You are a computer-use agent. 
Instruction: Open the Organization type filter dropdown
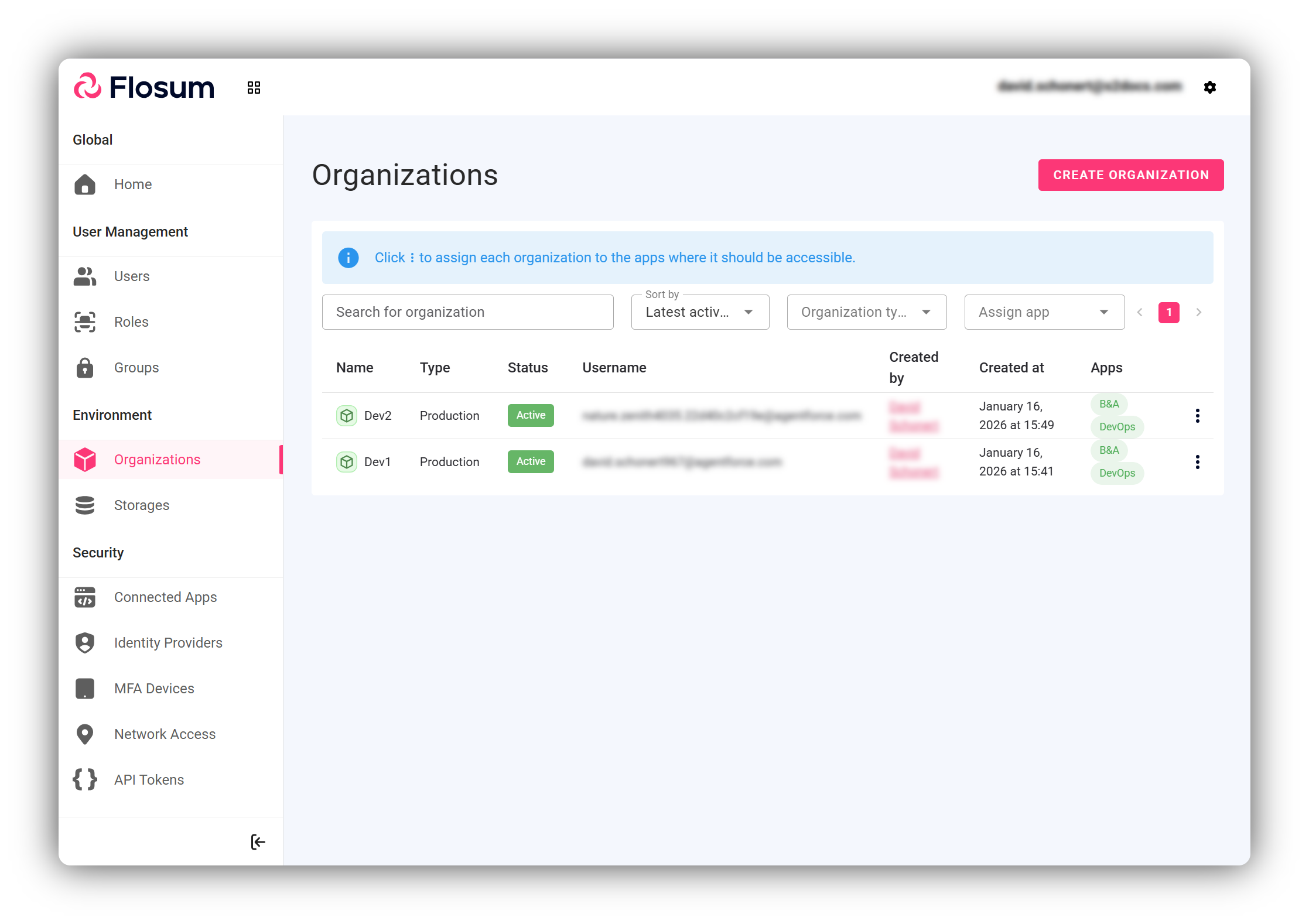pyautogui.click(x=866, y=312)
